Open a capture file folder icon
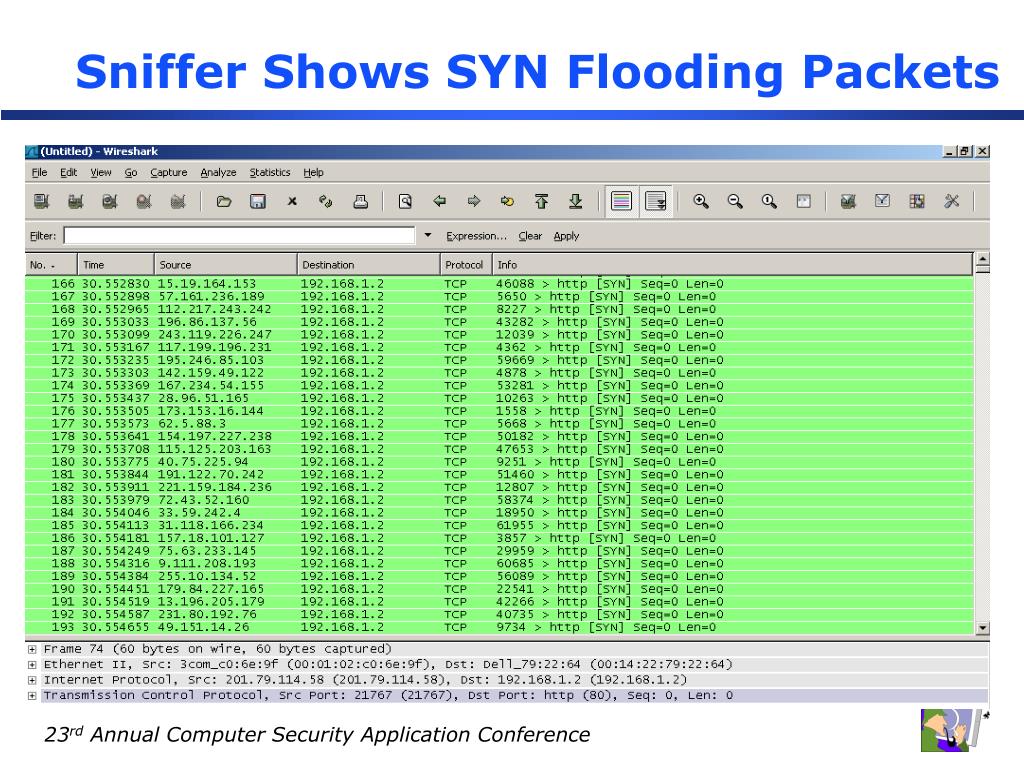The image size is (1024, 768). pyautogui.click(x=224, y=201)
